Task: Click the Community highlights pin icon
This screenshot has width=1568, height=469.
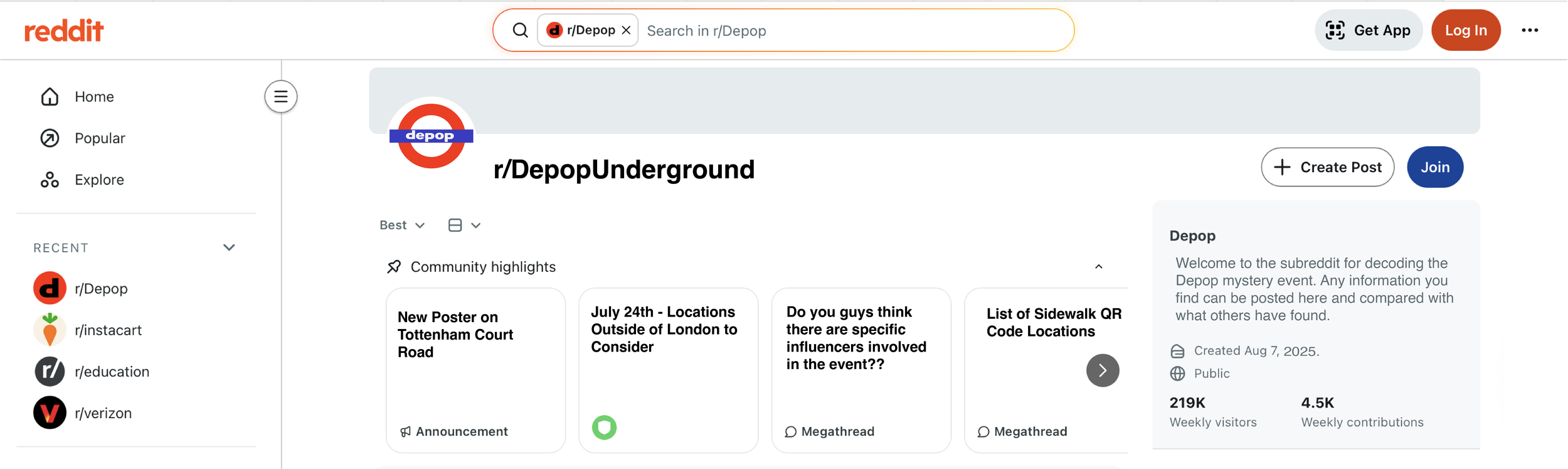Action: coord(394,267)
